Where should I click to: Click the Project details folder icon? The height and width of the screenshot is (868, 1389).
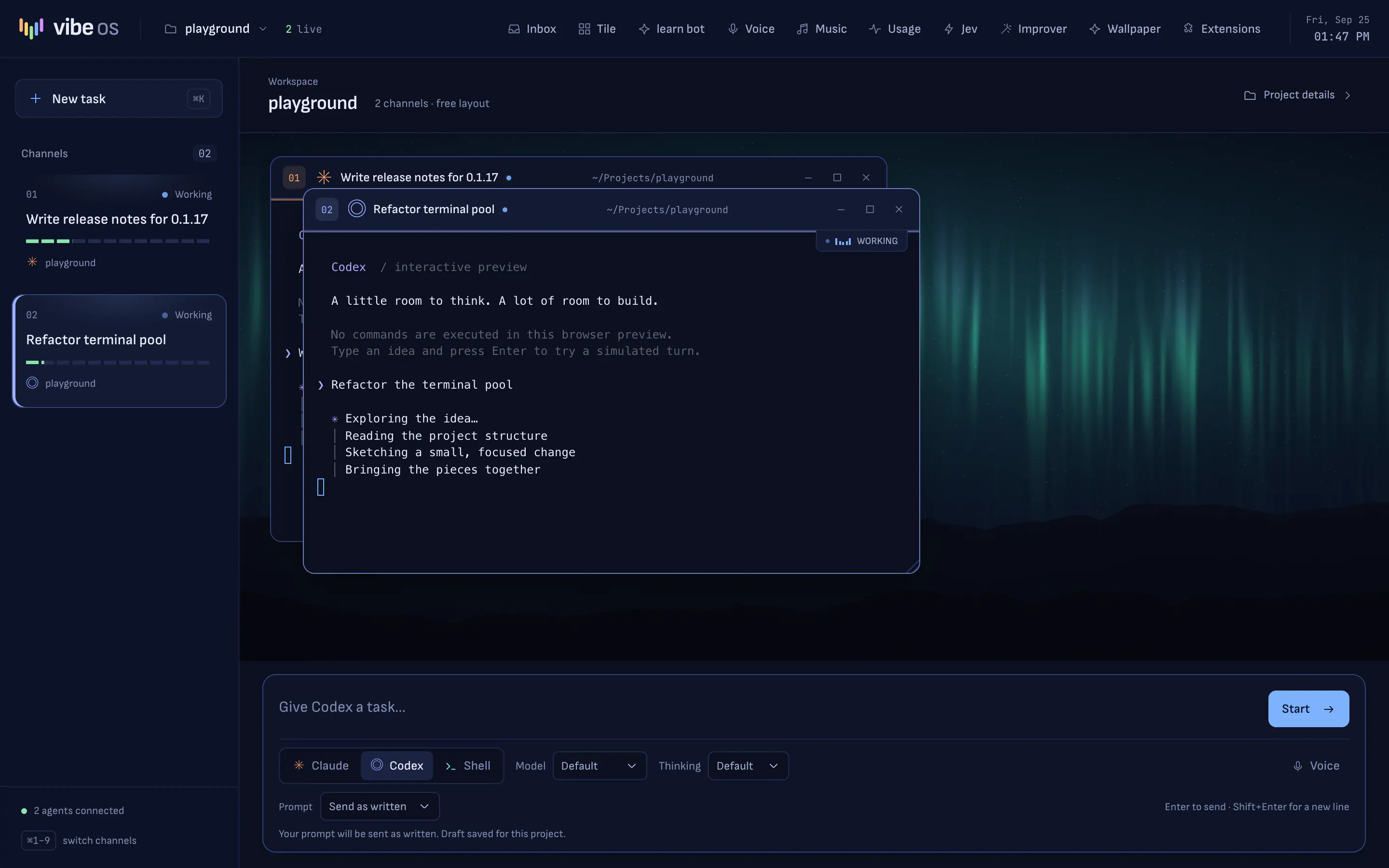(x=1250, y=95)
